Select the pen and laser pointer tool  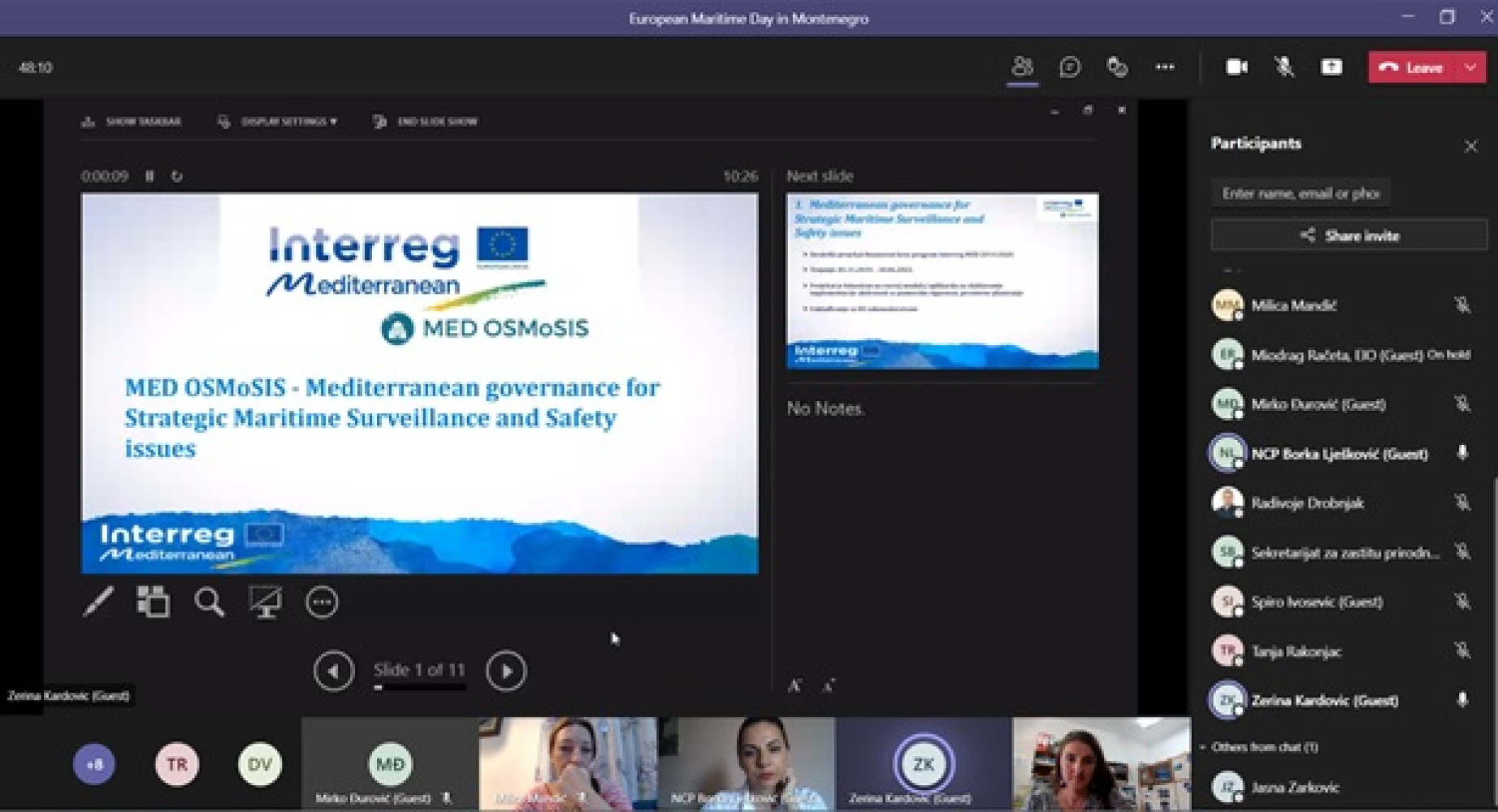98,602
